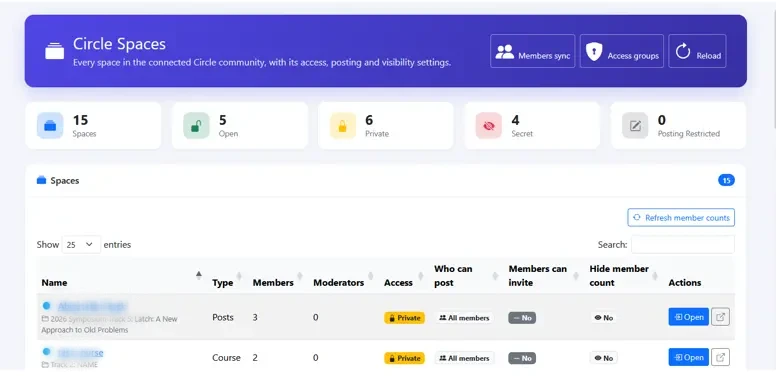
Task: Sort by Moderators column
Action: point(344,276)
